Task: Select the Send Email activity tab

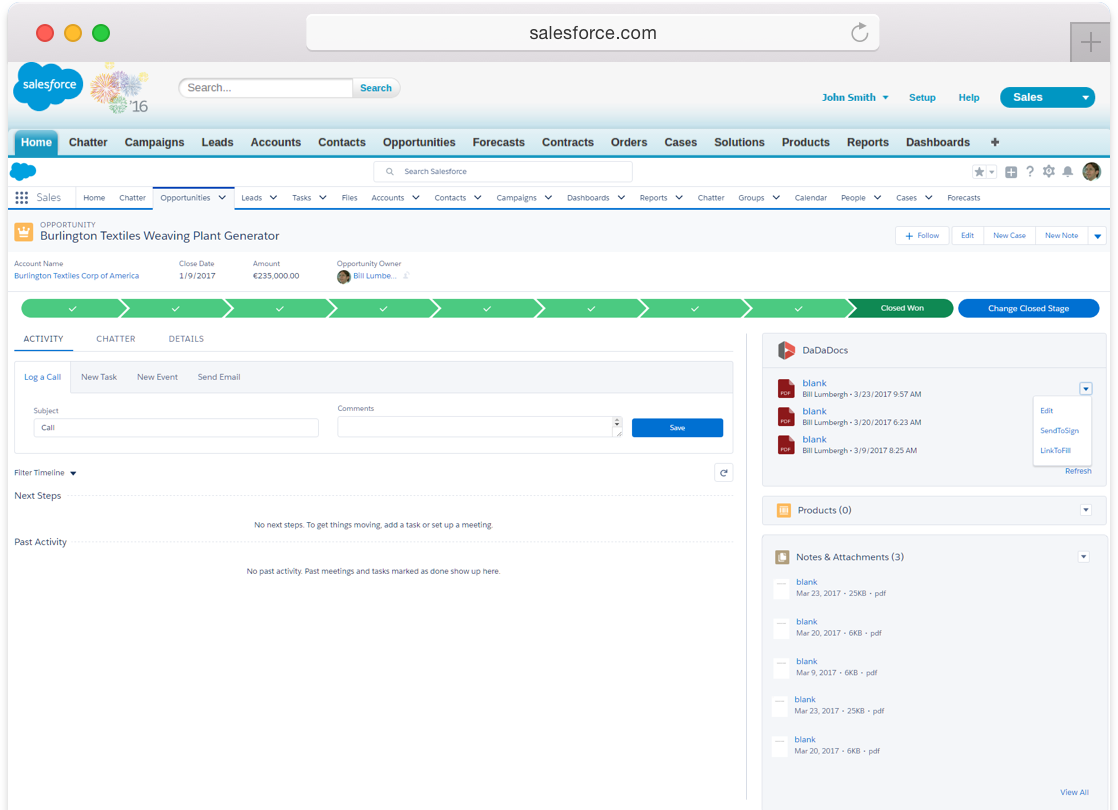Action: [219, 377]
